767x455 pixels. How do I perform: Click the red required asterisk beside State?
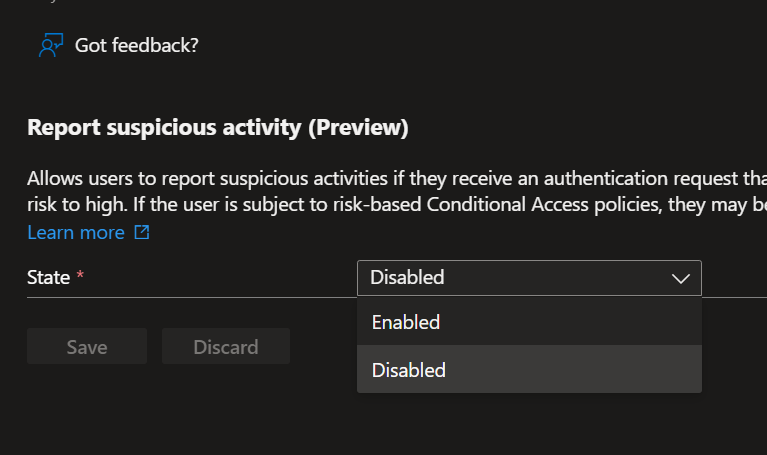80,277
